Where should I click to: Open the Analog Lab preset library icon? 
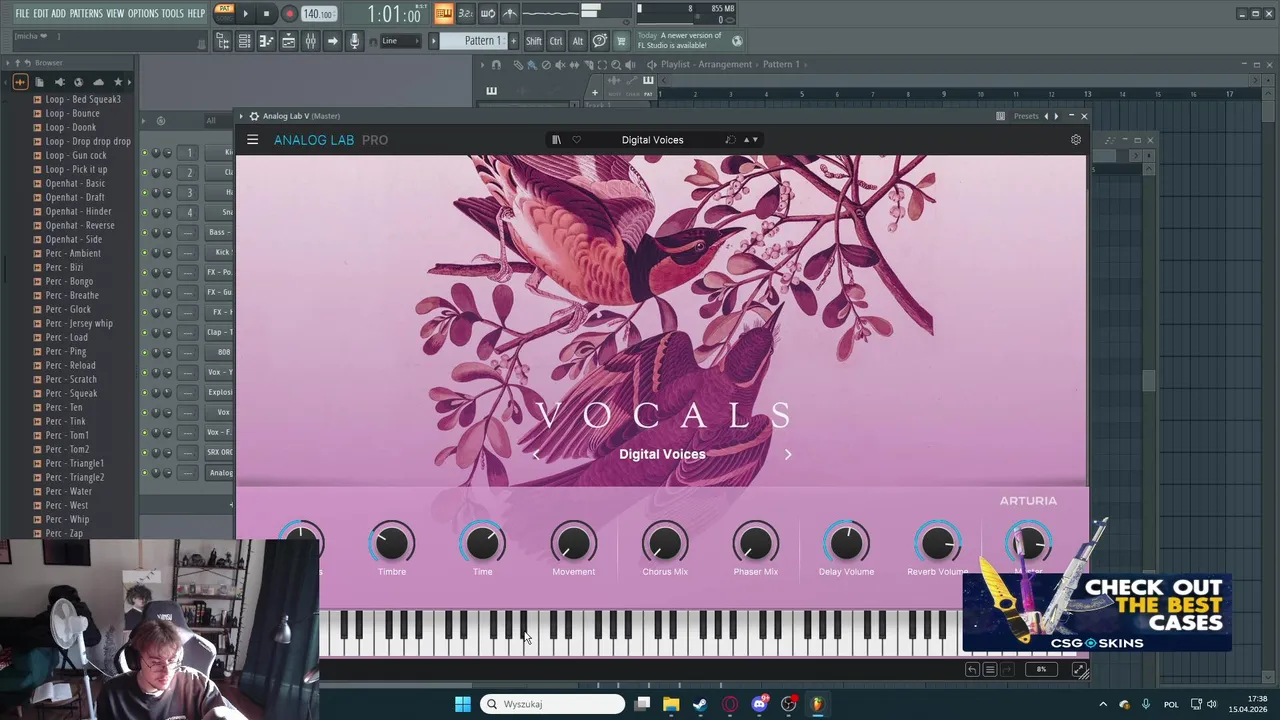coord(556,140)
